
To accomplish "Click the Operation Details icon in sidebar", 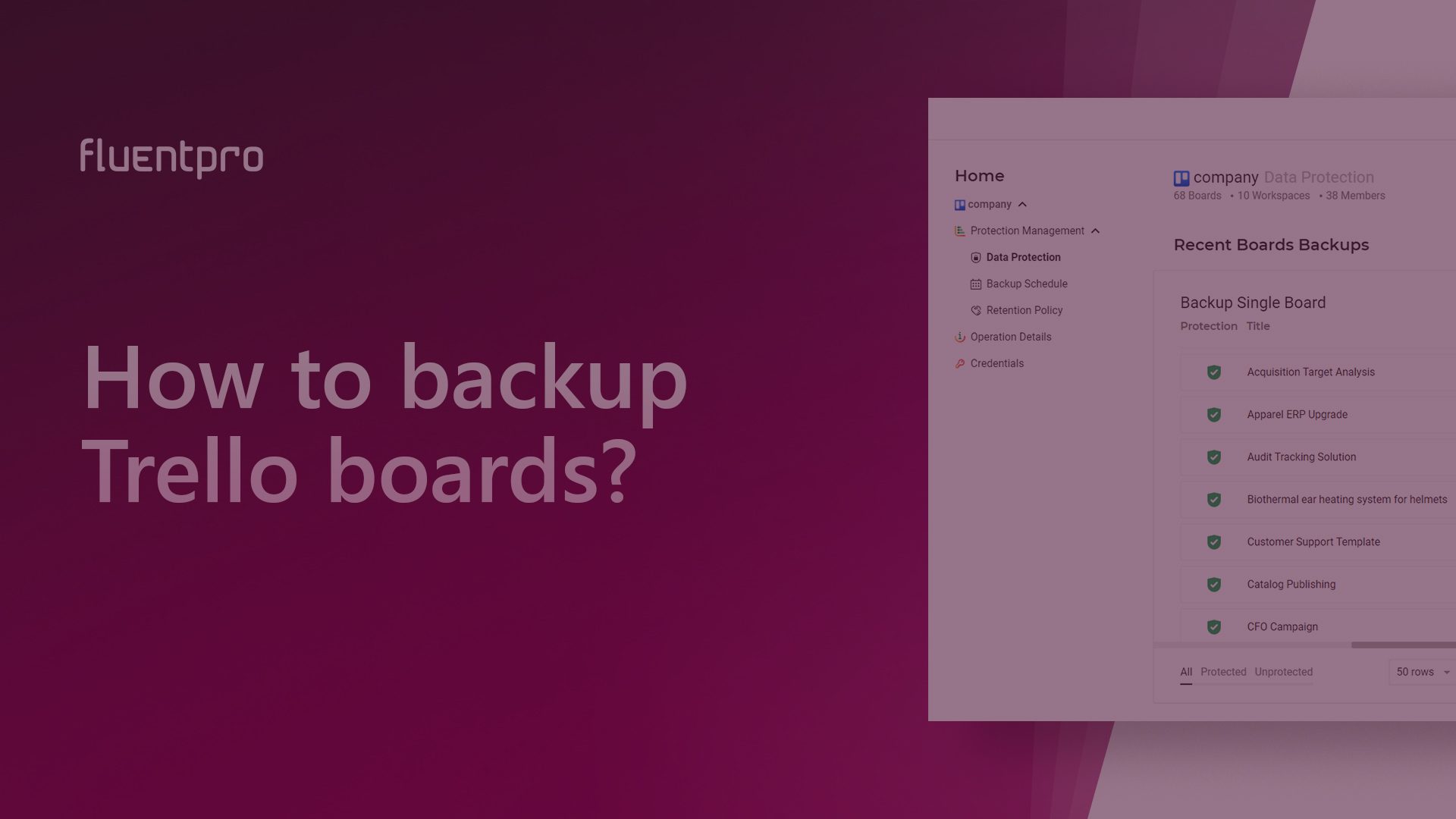I will pyautogui.click(x=960, y=337).
